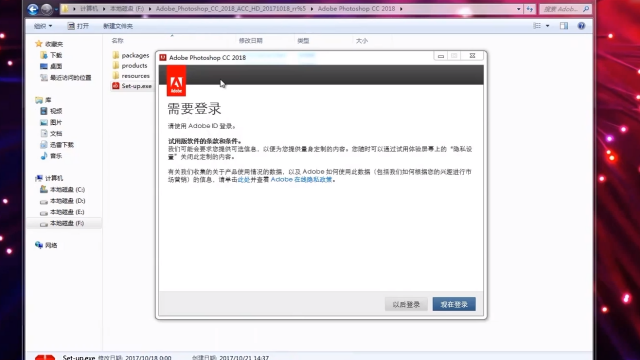640x360 pixels.
Task: Open the 组织 (Organize) dropdown menu
Action: (43, 26)
